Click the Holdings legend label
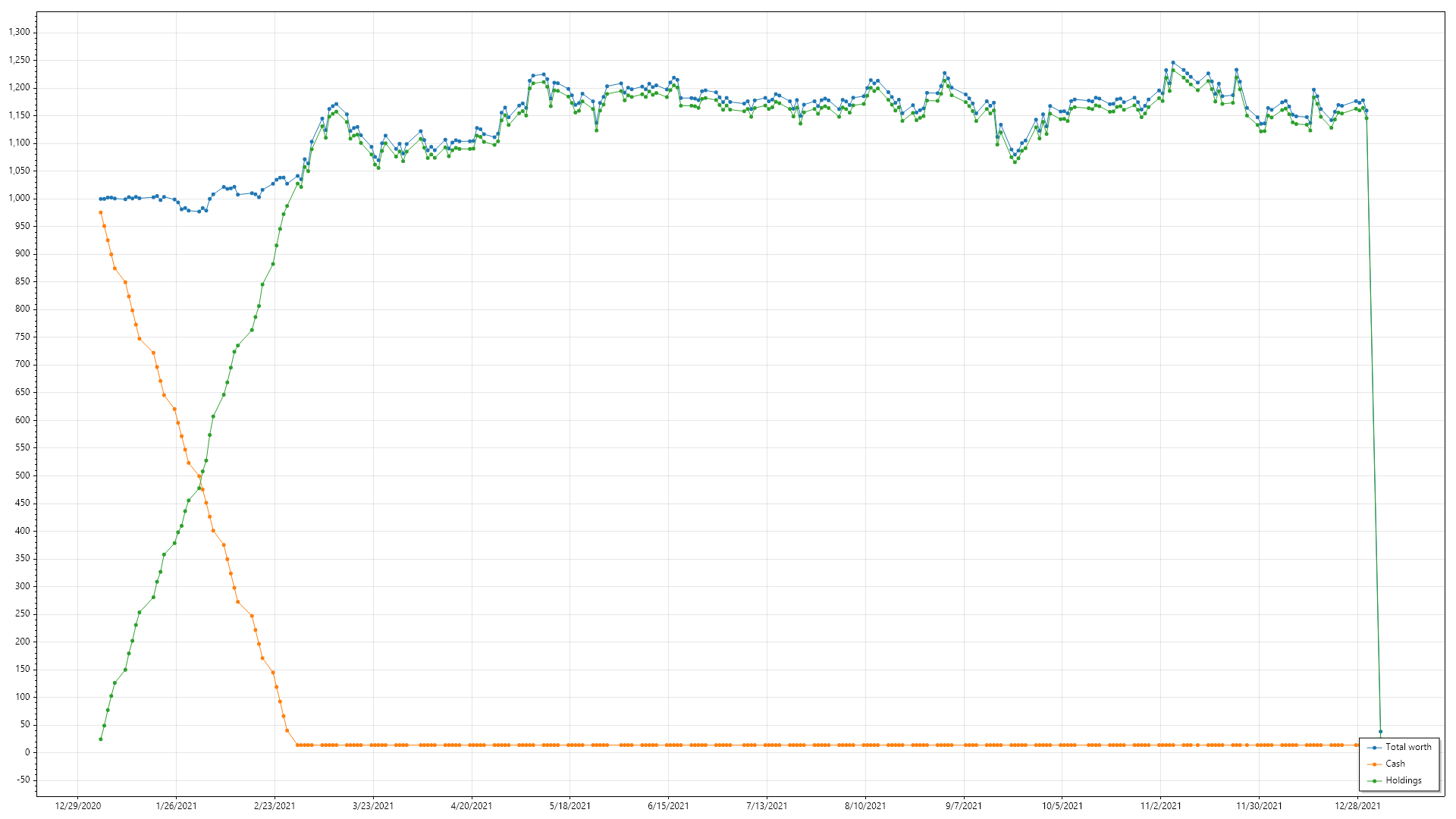 [x=1404, y=780]
